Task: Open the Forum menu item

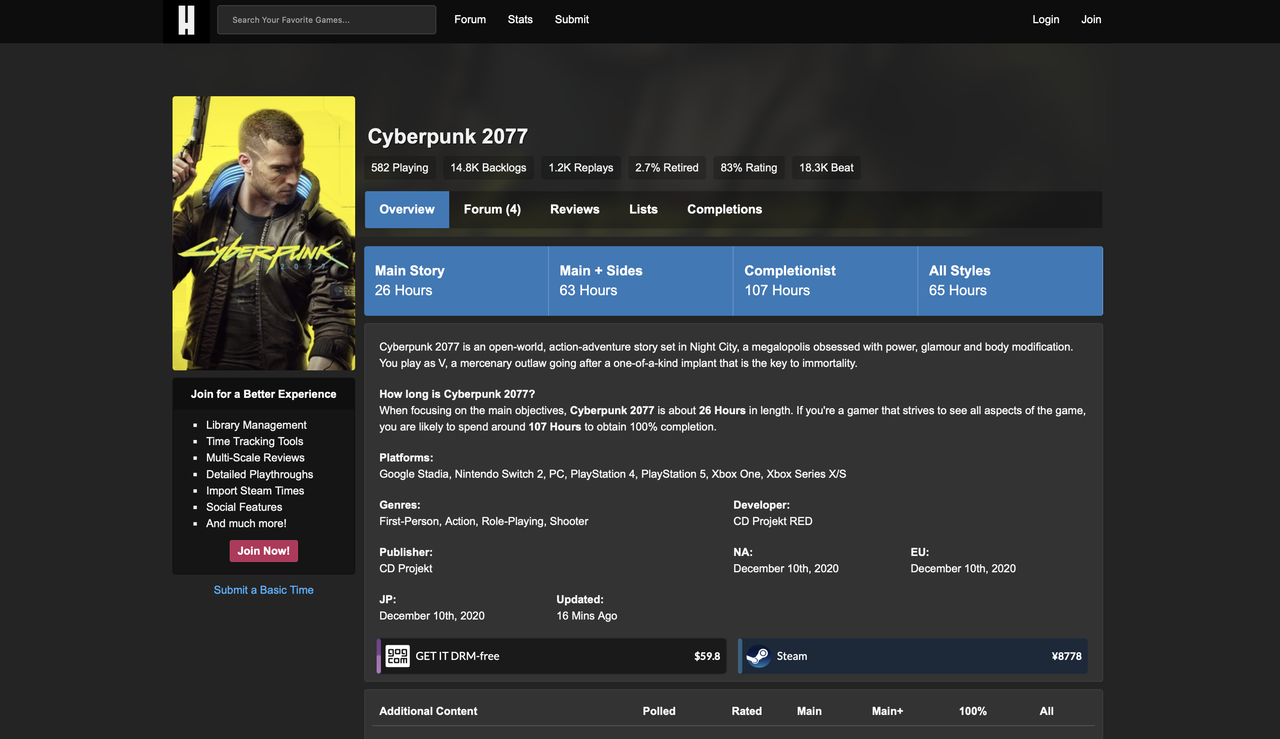Action: [x=469, y=19]
